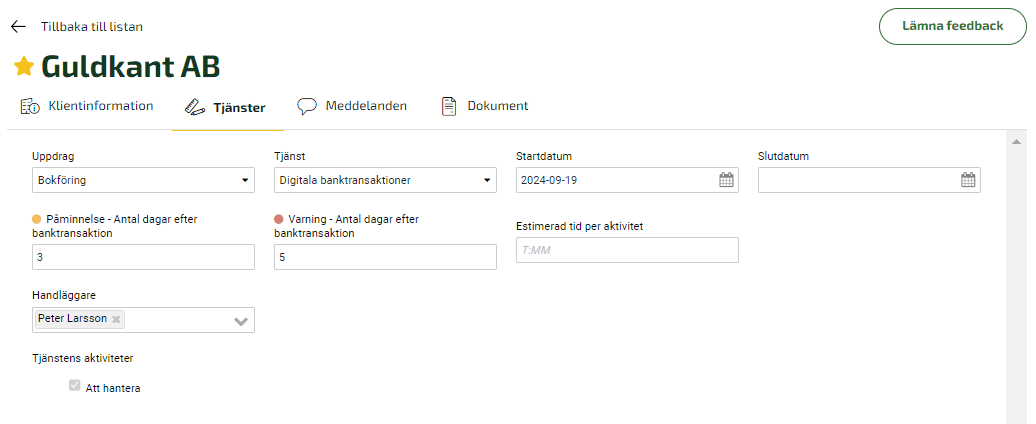Screen dimensions: 1036x424
Task: Open the Tjänst dropdown Digitala banktransaktioner
Action: [385, 180]
